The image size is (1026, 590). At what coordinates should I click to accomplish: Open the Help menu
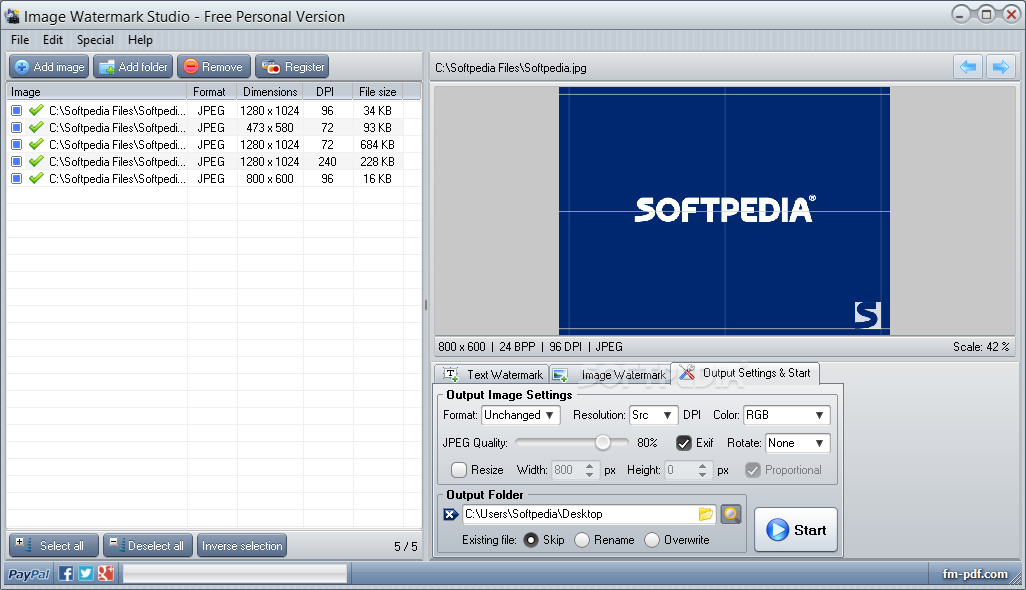[140, 40]
